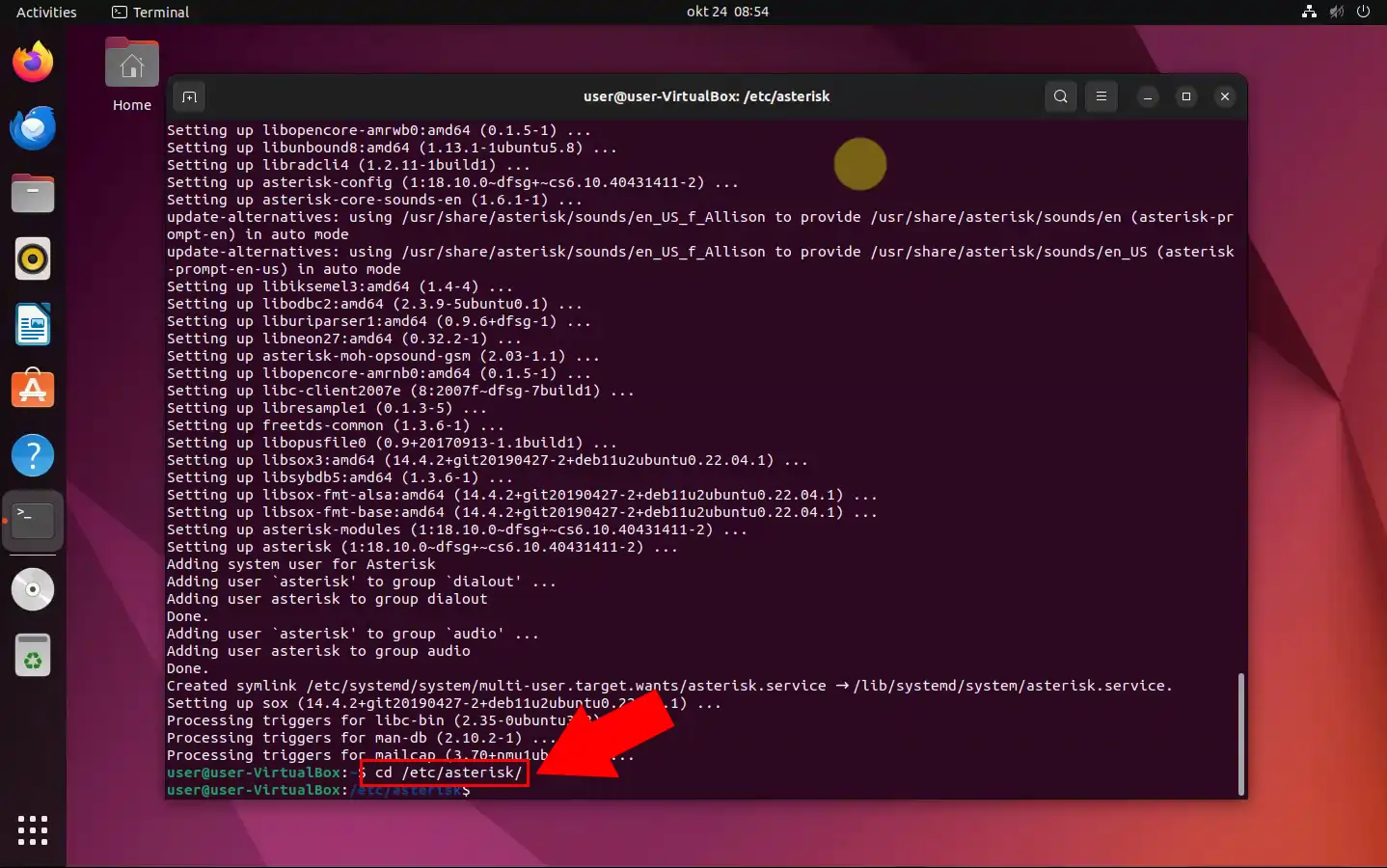This screenshot has height=868, width=1387.
Task: Close the terminal window
Action: [1225, 96]
